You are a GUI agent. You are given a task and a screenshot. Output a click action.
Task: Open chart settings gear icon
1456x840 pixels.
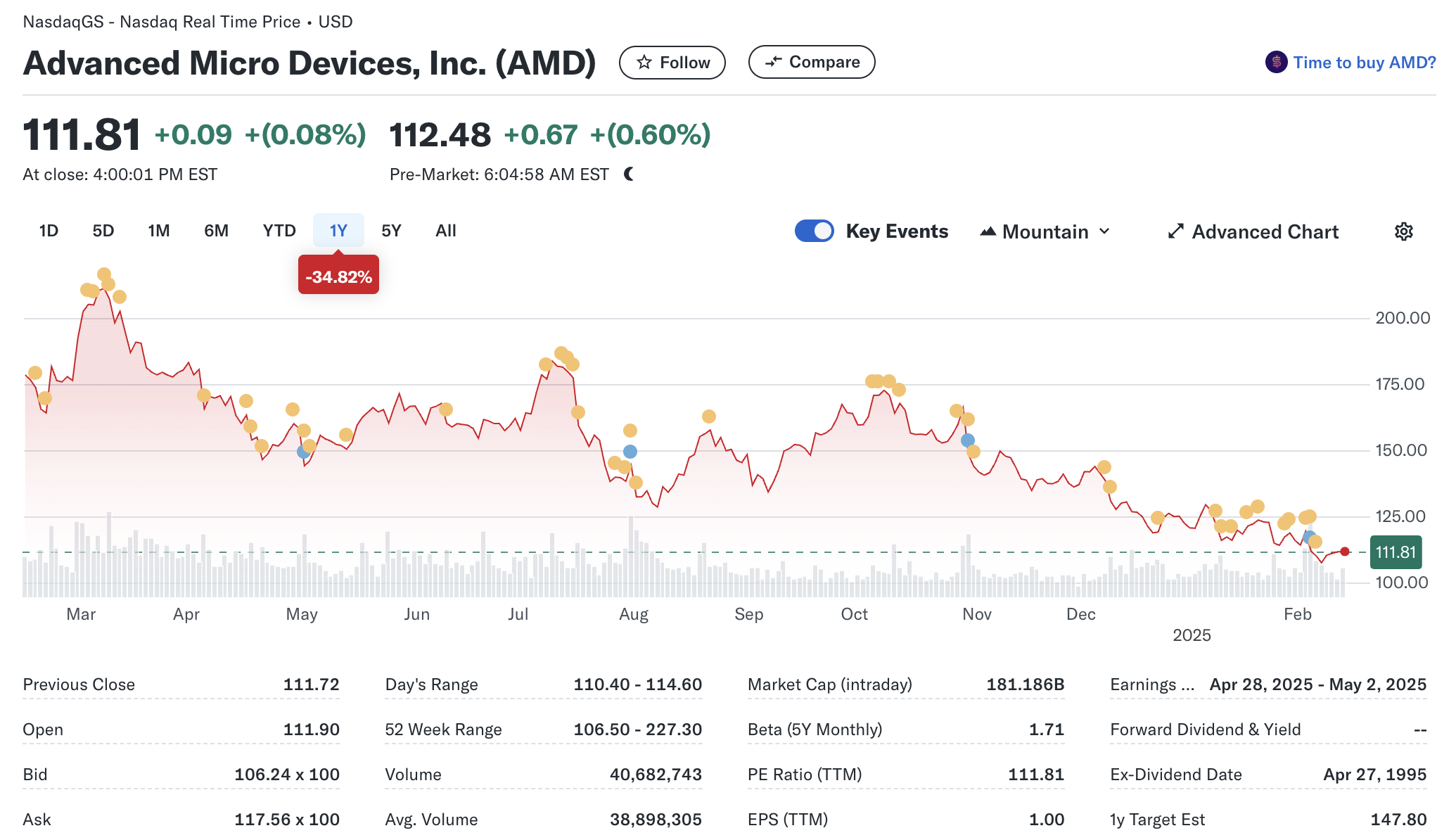pyautogui.click(x=1403, y=231)
